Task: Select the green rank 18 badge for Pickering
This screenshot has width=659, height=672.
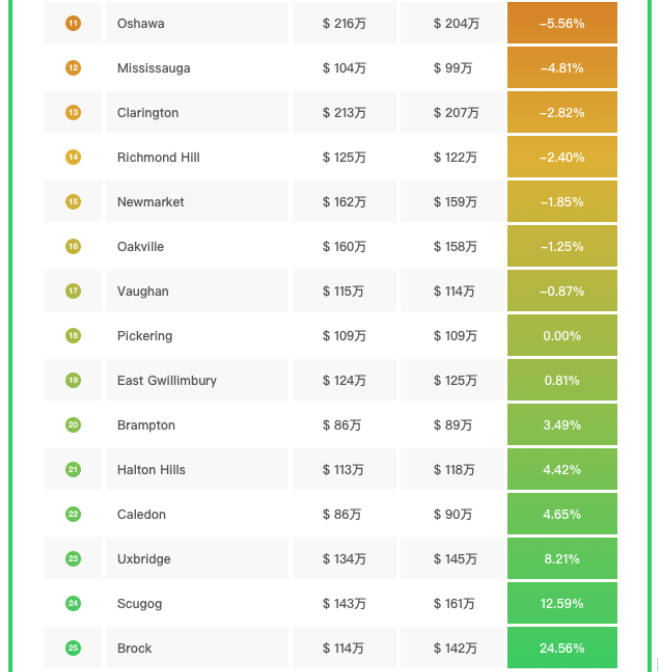Action: (73, 336)
